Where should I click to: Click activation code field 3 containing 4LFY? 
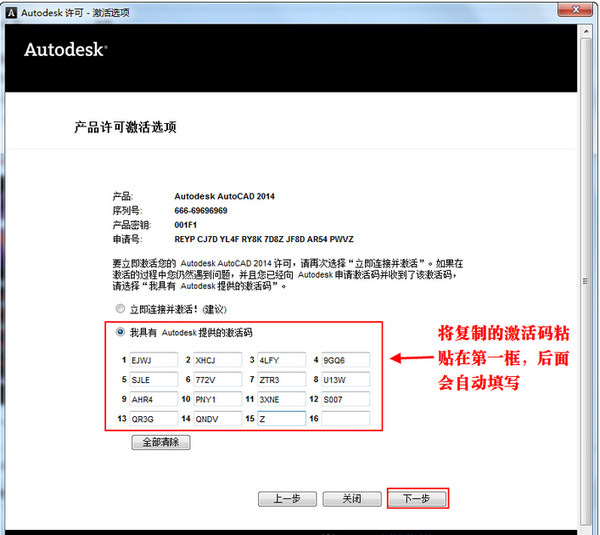(282, 360)
